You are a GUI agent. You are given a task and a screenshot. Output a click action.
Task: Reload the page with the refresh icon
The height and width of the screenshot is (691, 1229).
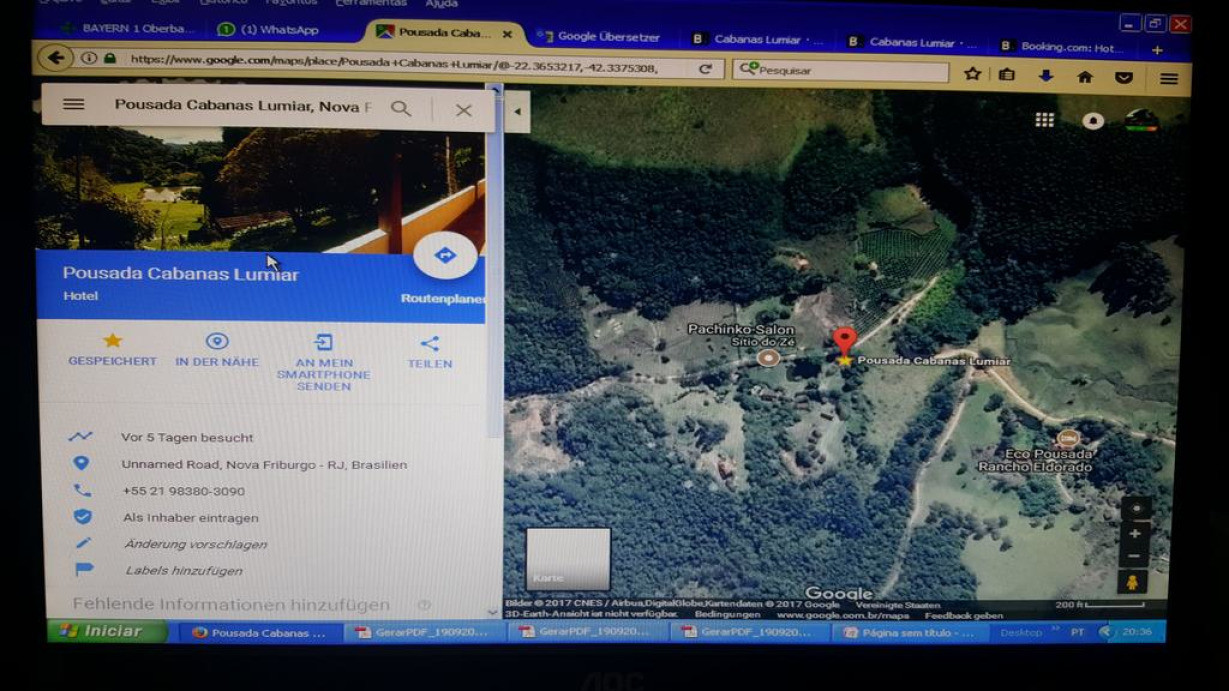click(705, 69)
